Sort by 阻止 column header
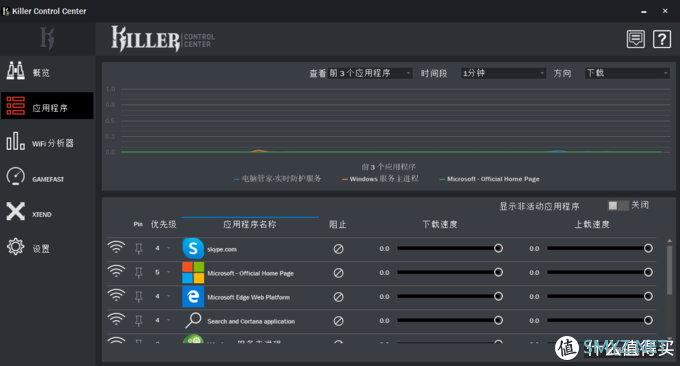The width and height of the screenshot is (680, 366). pos(337,225)
